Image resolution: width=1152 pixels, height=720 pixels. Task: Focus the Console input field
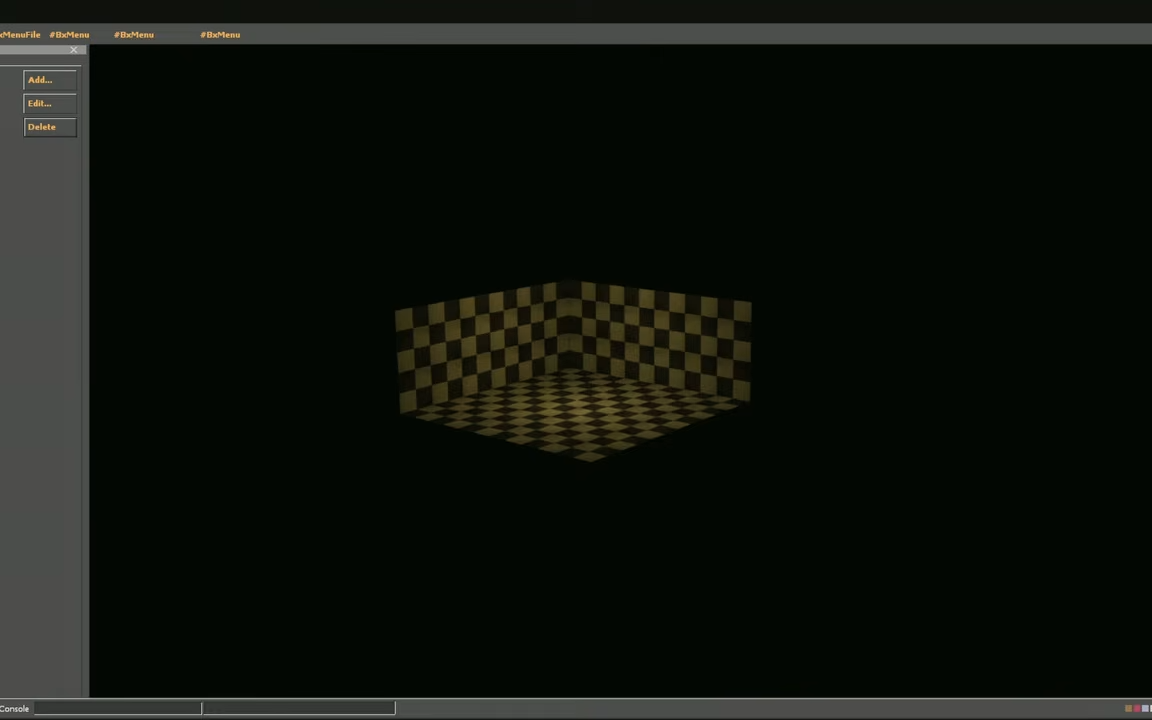coord(118,709)
